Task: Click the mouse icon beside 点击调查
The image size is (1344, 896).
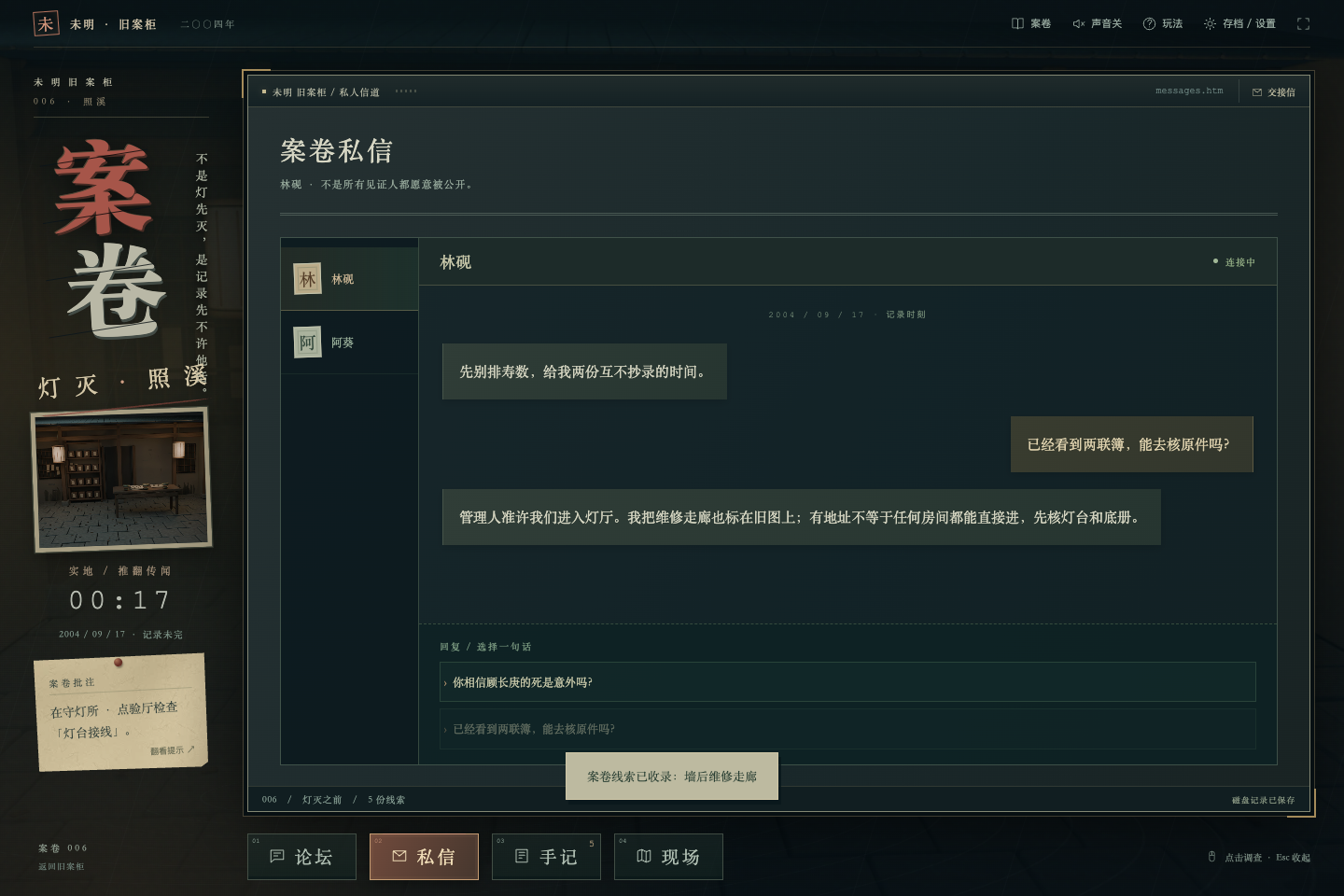Action: [1211, 857]
